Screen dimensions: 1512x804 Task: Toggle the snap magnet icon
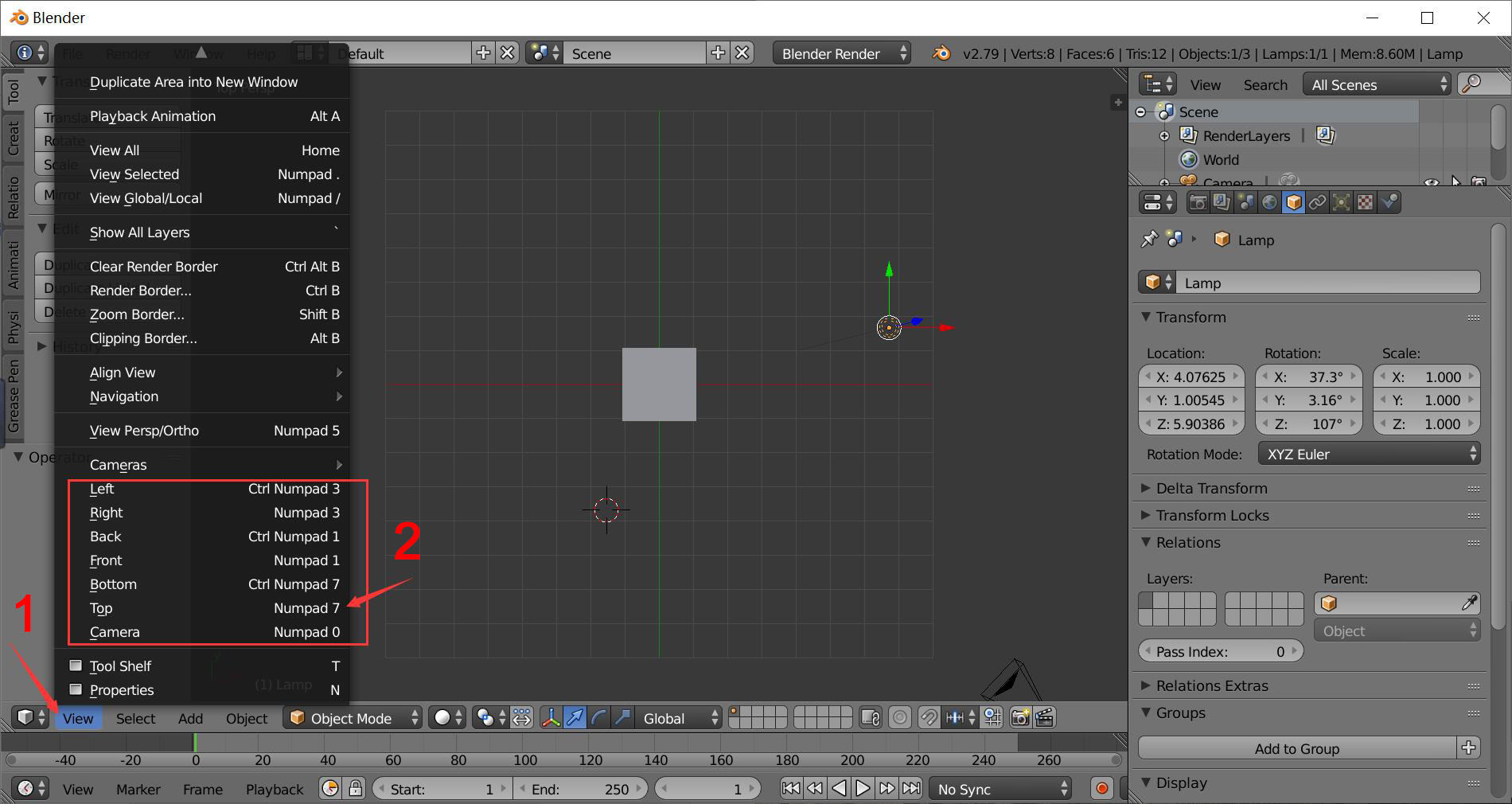pos(929,718)
